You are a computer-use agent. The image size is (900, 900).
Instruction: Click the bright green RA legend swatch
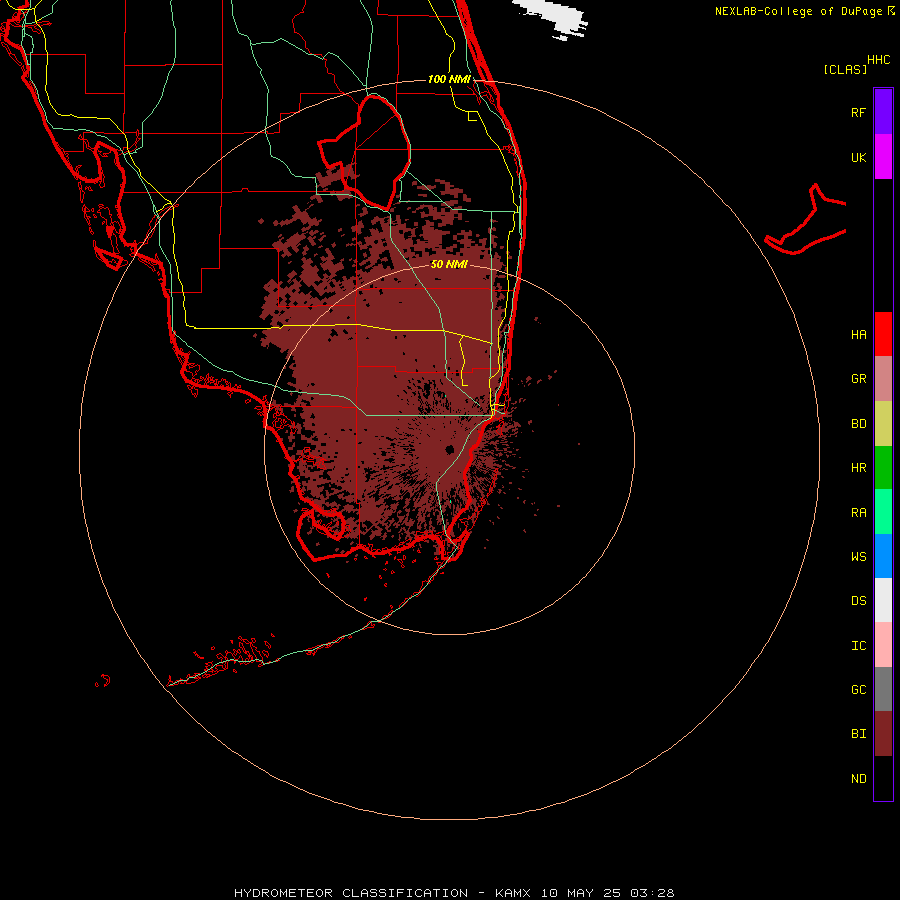[883, 512]
